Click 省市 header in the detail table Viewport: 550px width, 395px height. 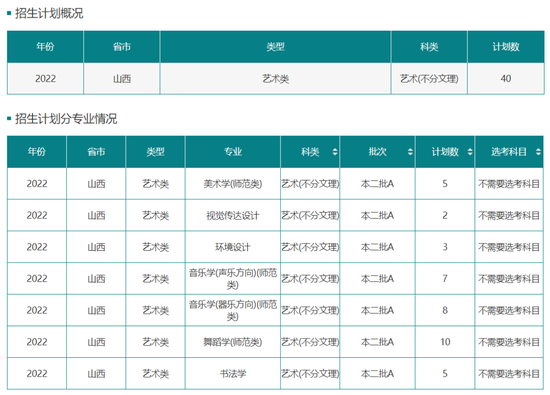click(96, 152)
